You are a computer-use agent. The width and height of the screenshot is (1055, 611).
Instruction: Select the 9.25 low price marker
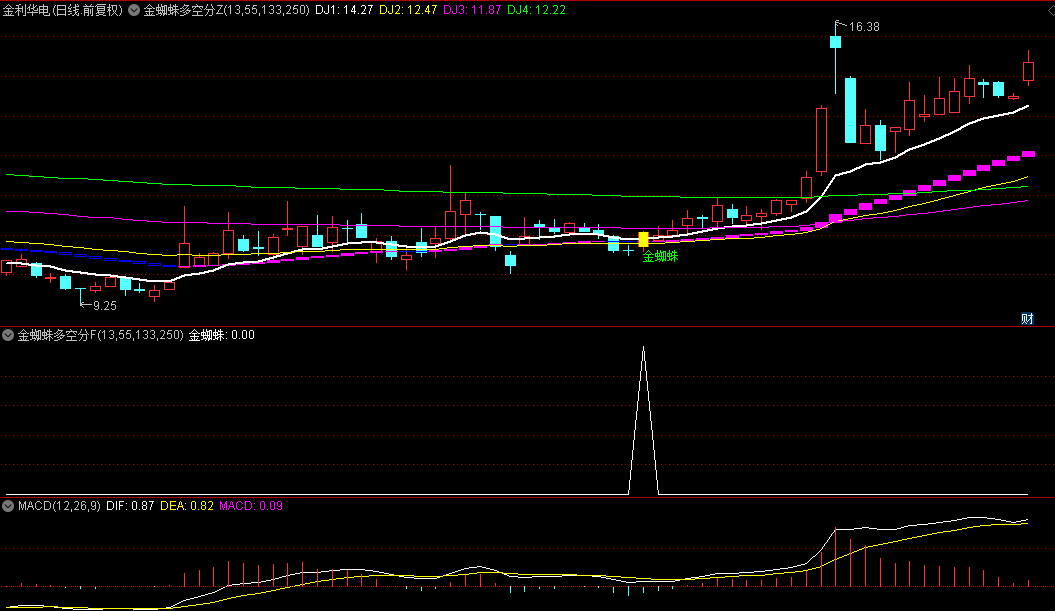[104, 306]
